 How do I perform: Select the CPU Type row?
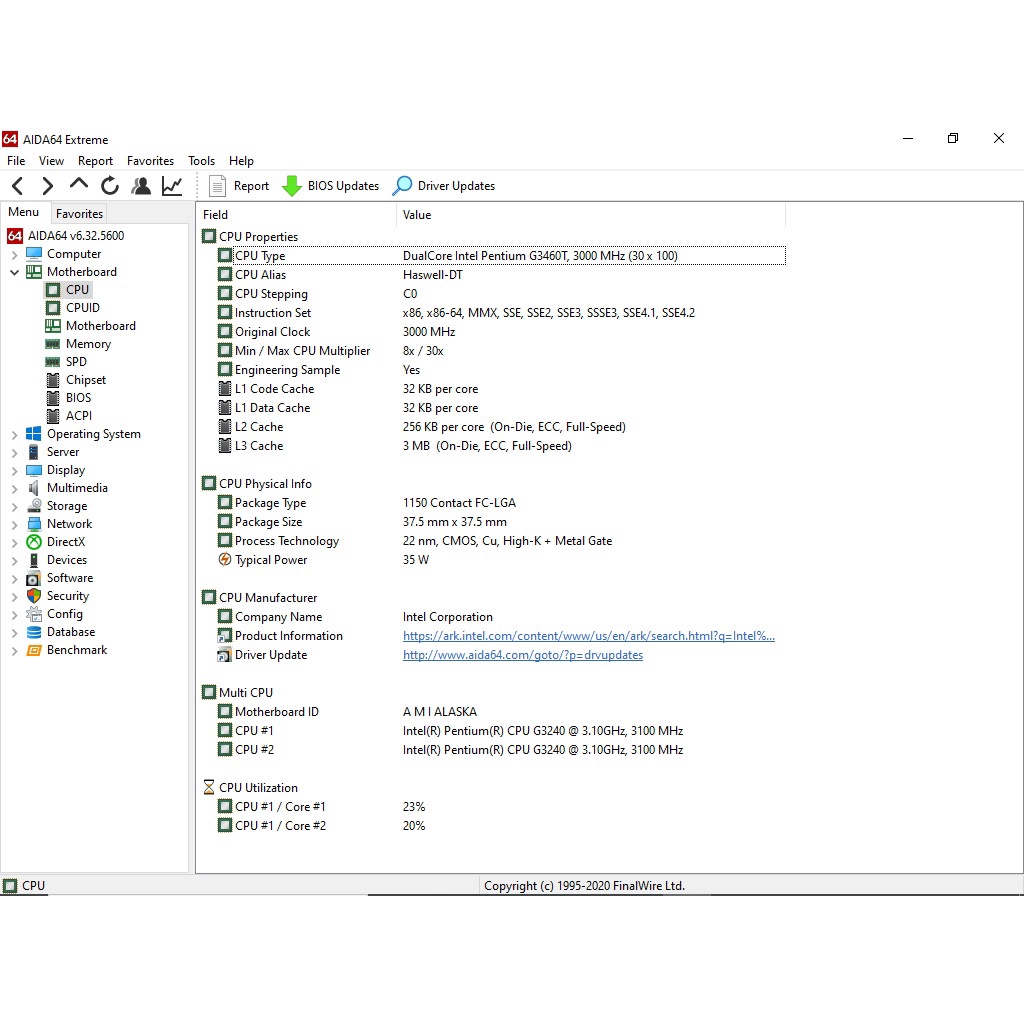click(501, 256)
